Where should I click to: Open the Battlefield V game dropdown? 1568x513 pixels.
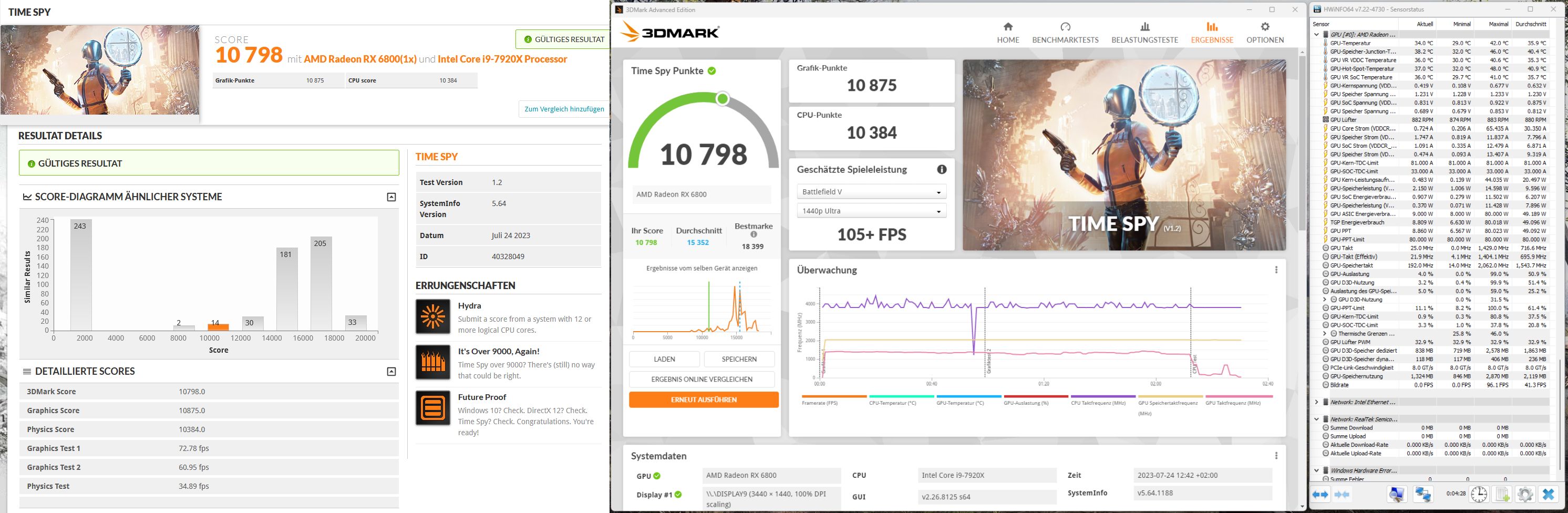(x=872, y=192)
